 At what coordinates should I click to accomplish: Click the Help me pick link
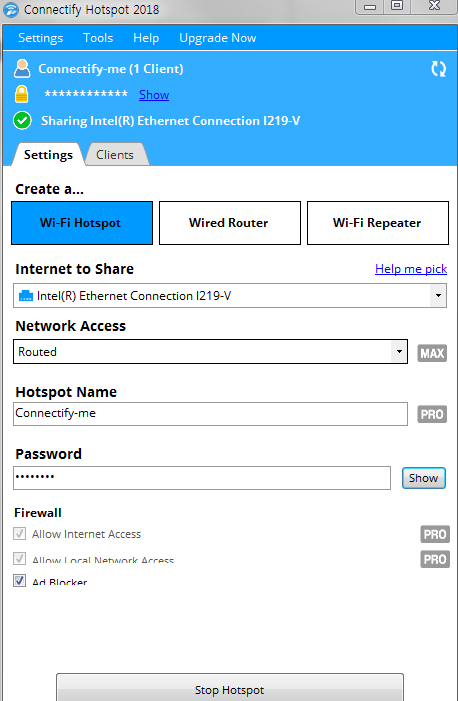[x=411, y=269]
